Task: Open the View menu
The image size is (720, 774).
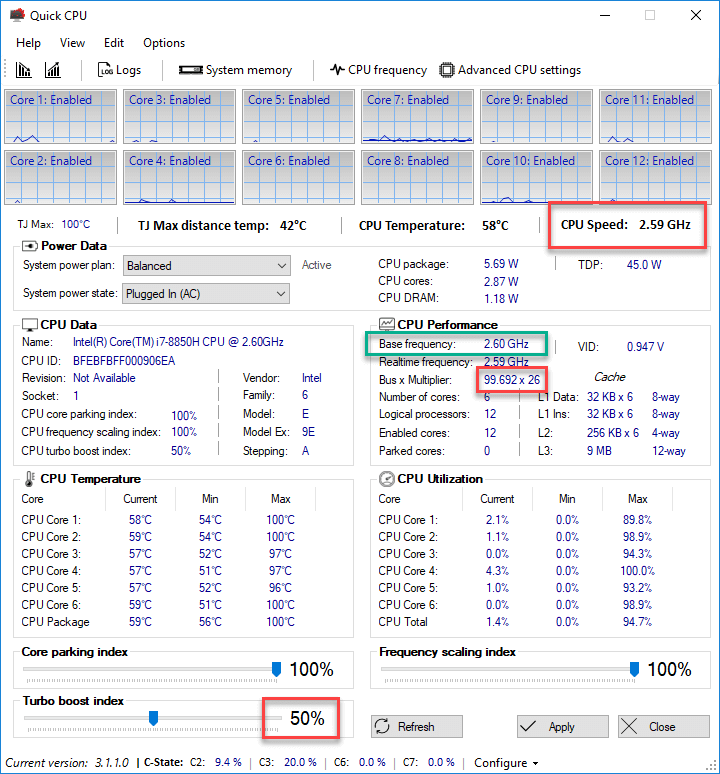Action: coord(72,43)
